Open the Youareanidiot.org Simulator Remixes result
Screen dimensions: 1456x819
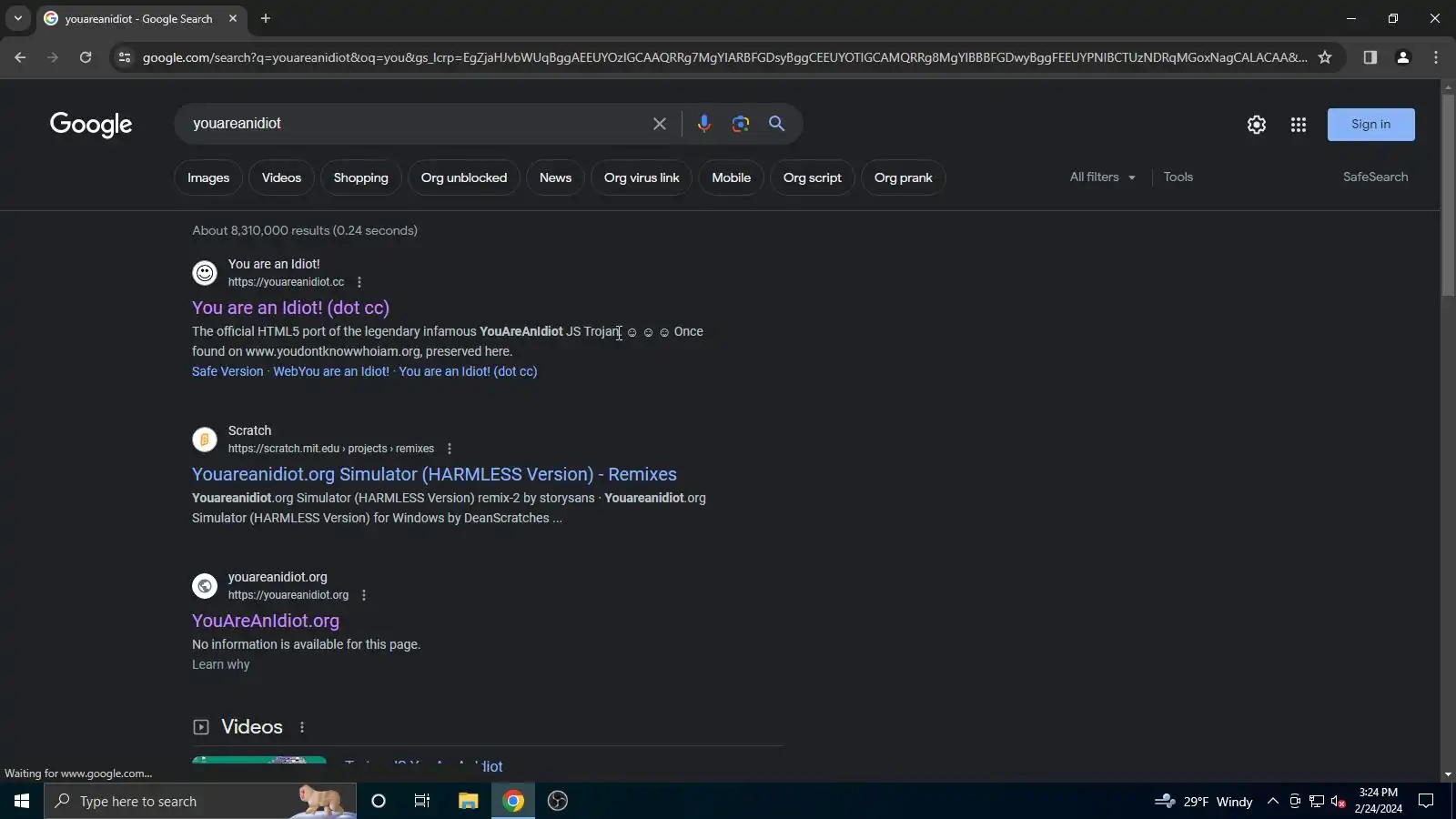click(434, 474)
